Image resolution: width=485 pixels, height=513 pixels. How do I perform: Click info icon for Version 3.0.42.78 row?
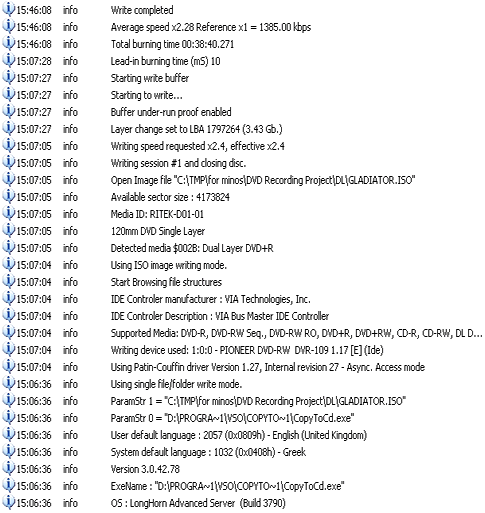[8, 468]
